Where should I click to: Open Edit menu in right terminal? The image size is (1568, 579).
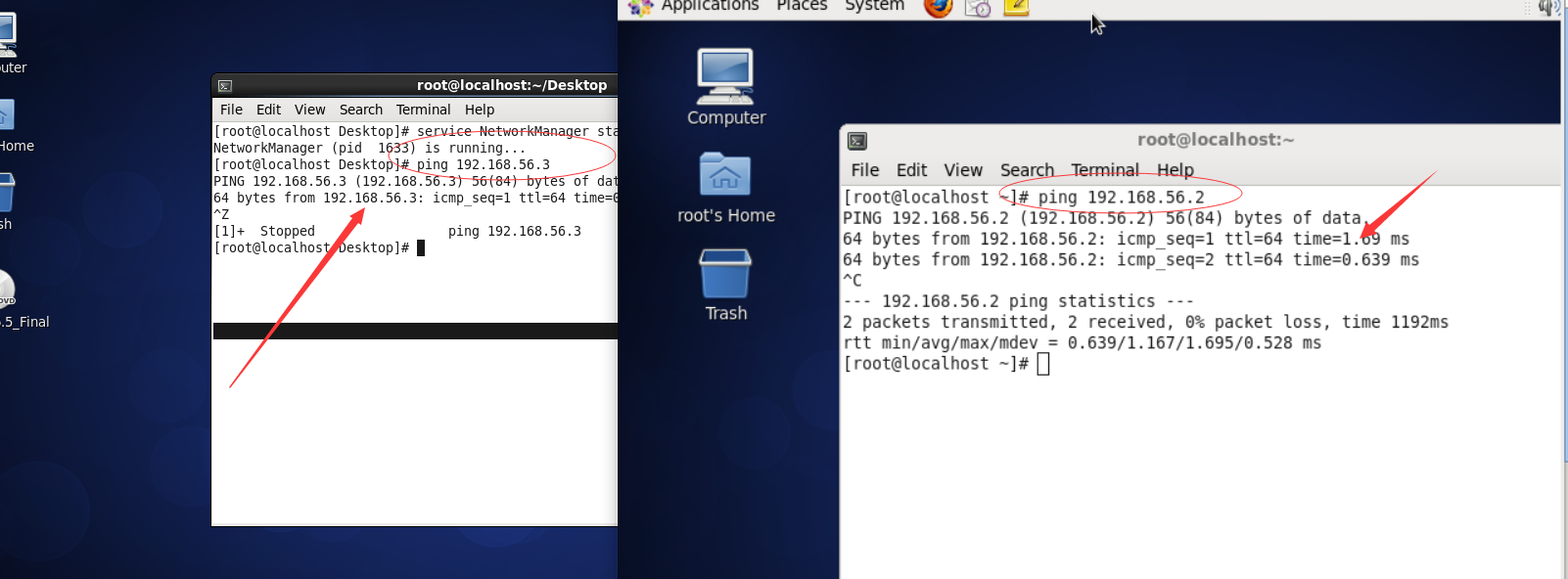[911, 170]
